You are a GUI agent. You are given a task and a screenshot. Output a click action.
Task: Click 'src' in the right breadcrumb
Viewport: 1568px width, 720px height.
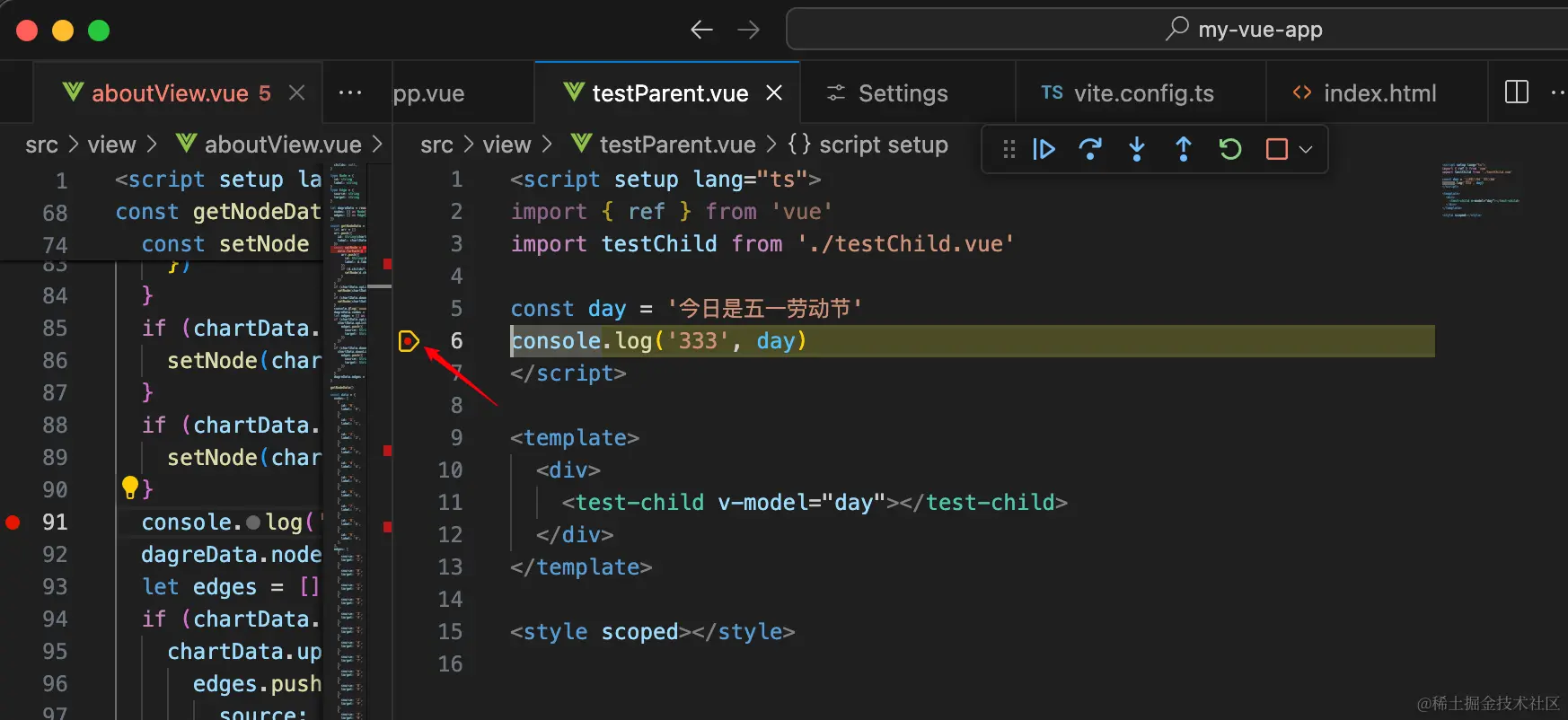[x=436, y=145]
